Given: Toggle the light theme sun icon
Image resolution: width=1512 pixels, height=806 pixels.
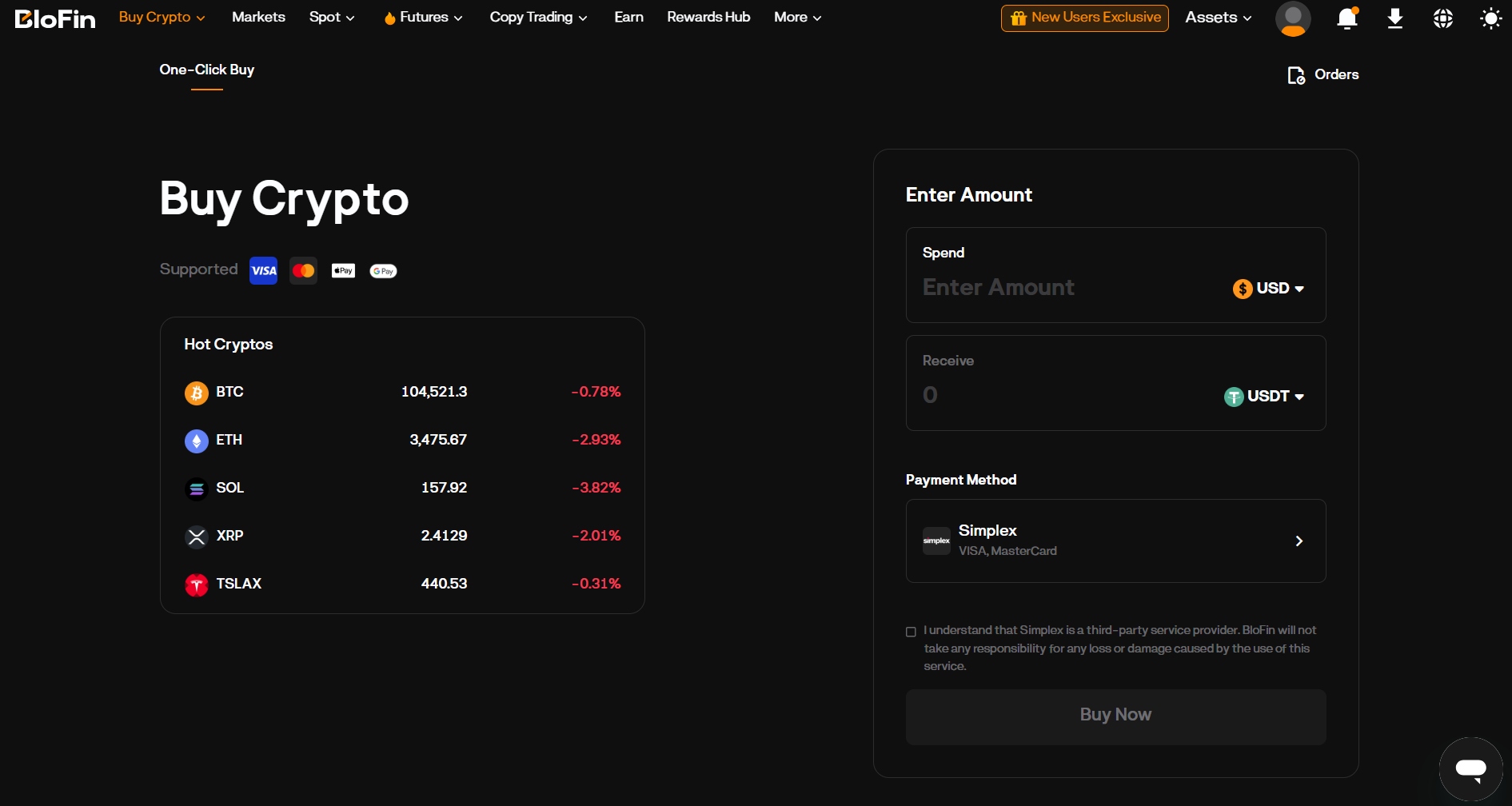Looking at the screenshot, I should tap(1490, 18).
